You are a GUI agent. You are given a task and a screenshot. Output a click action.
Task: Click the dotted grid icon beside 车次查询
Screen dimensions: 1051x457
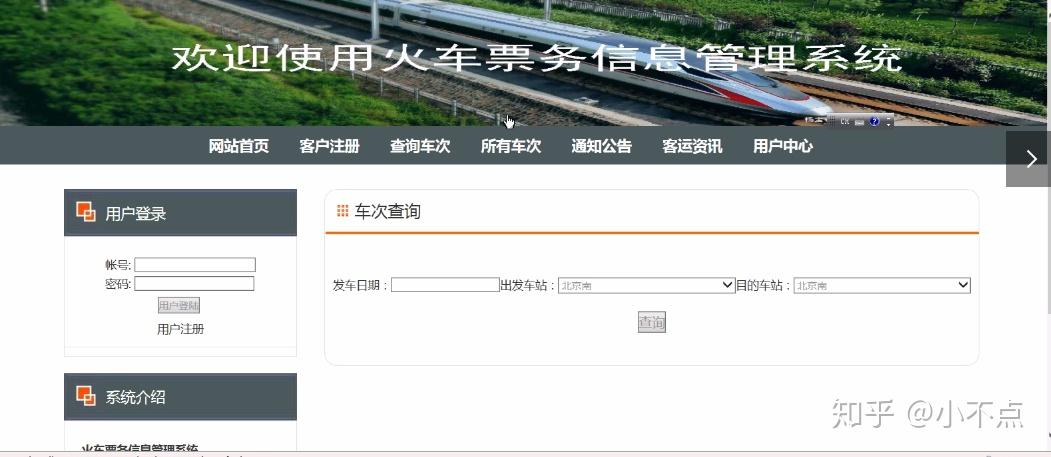(x=343, y=211)
